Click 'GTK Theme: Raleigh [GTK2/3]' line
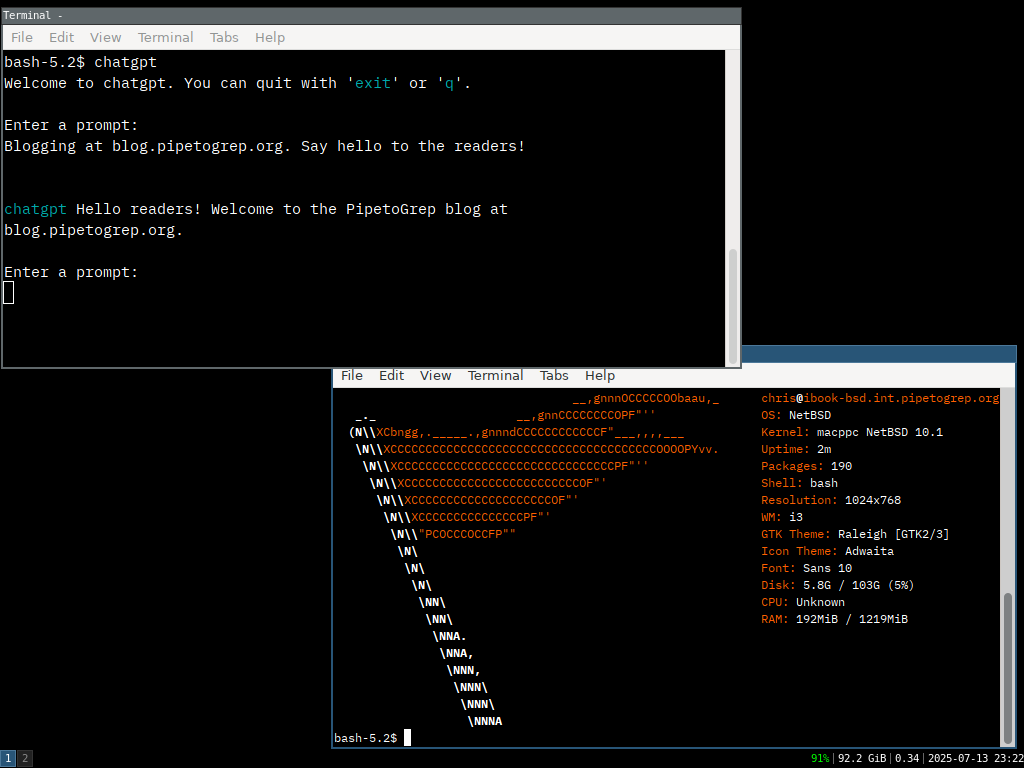Viewport: 1024px width, 768px height. [856, 534]
